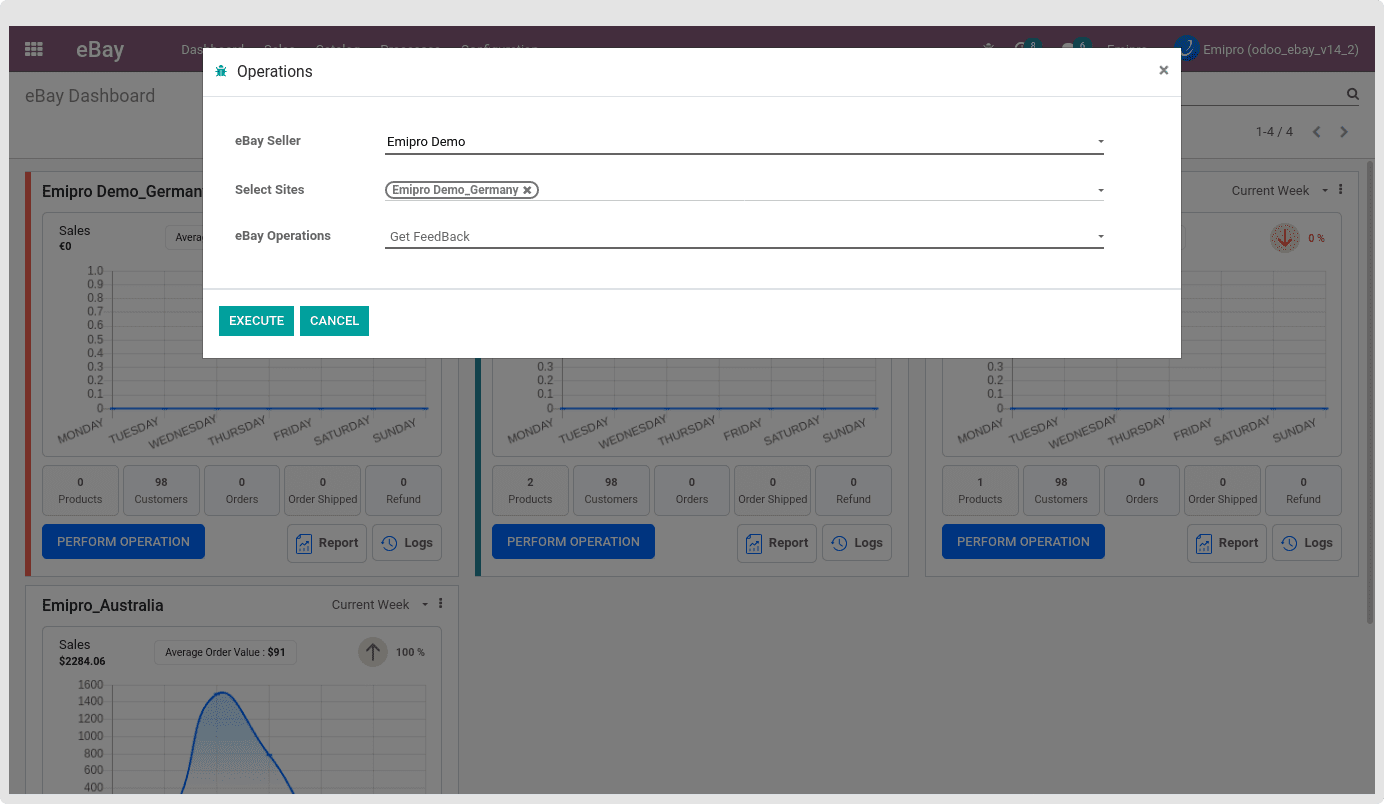Click the Emipro user avatar in the top bar
This screenshot has height=804, width=1384.
pos(1186,48)
